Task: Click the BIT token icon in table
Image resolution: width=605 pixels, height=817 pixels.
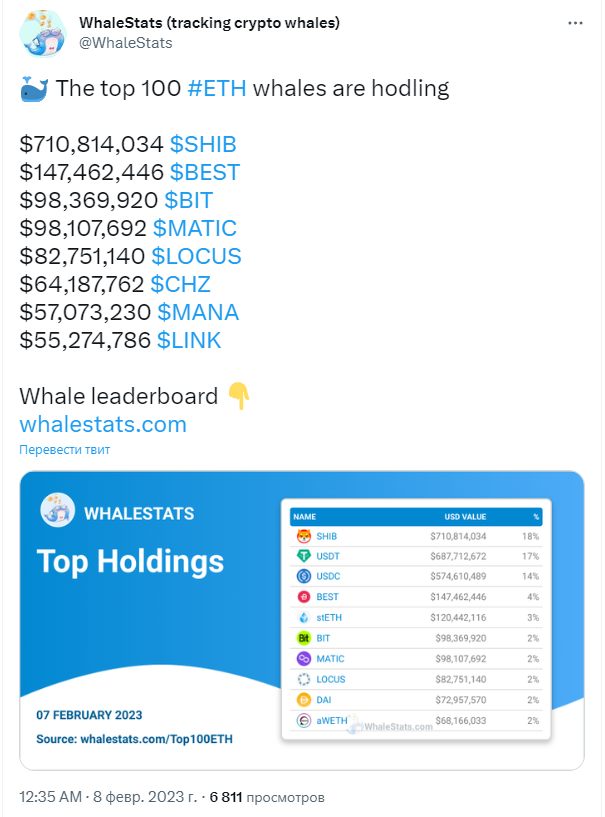Action: click(304, 638)
